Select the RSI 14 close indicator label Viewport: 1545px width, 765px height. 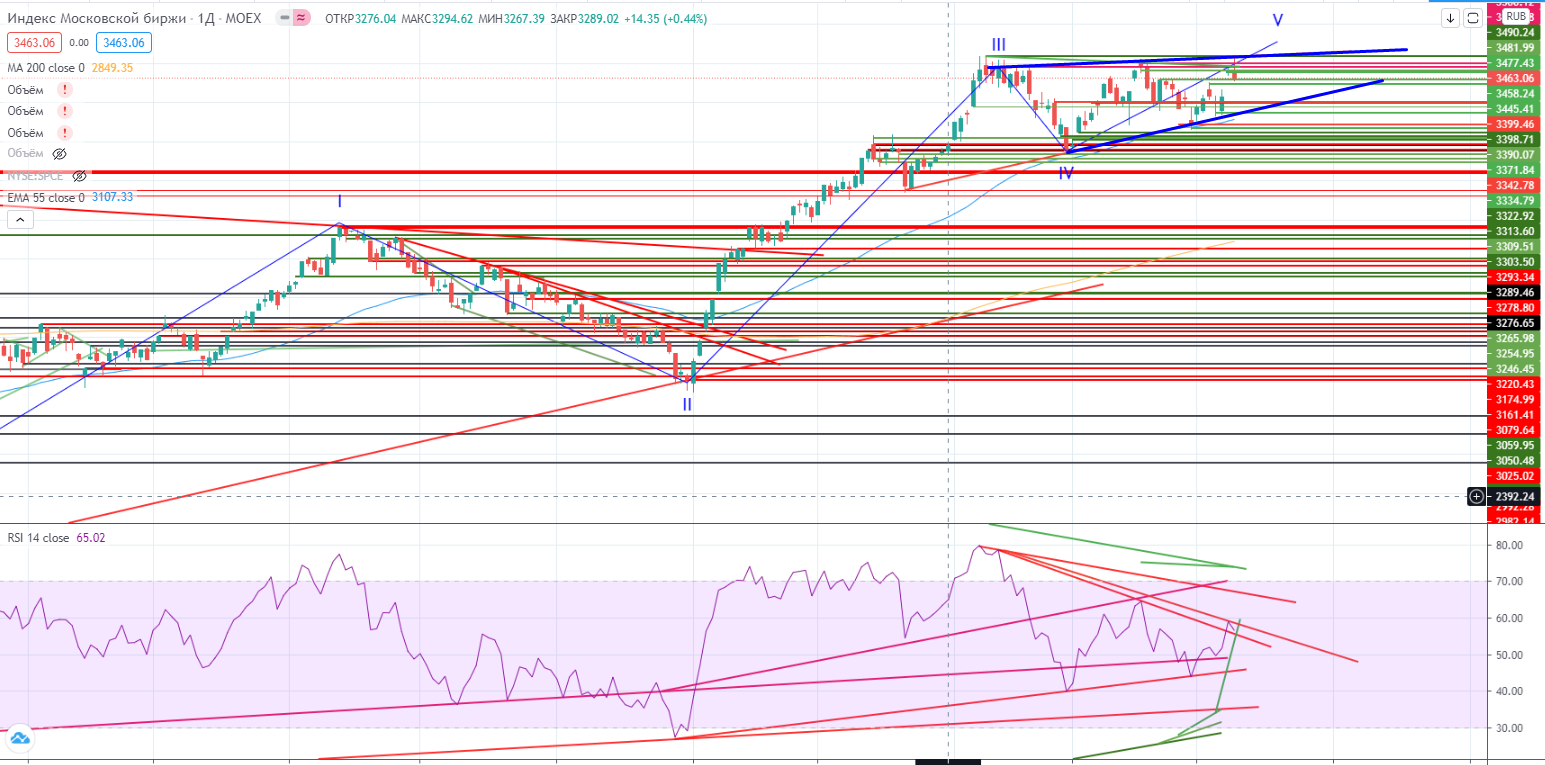[39, 538]
